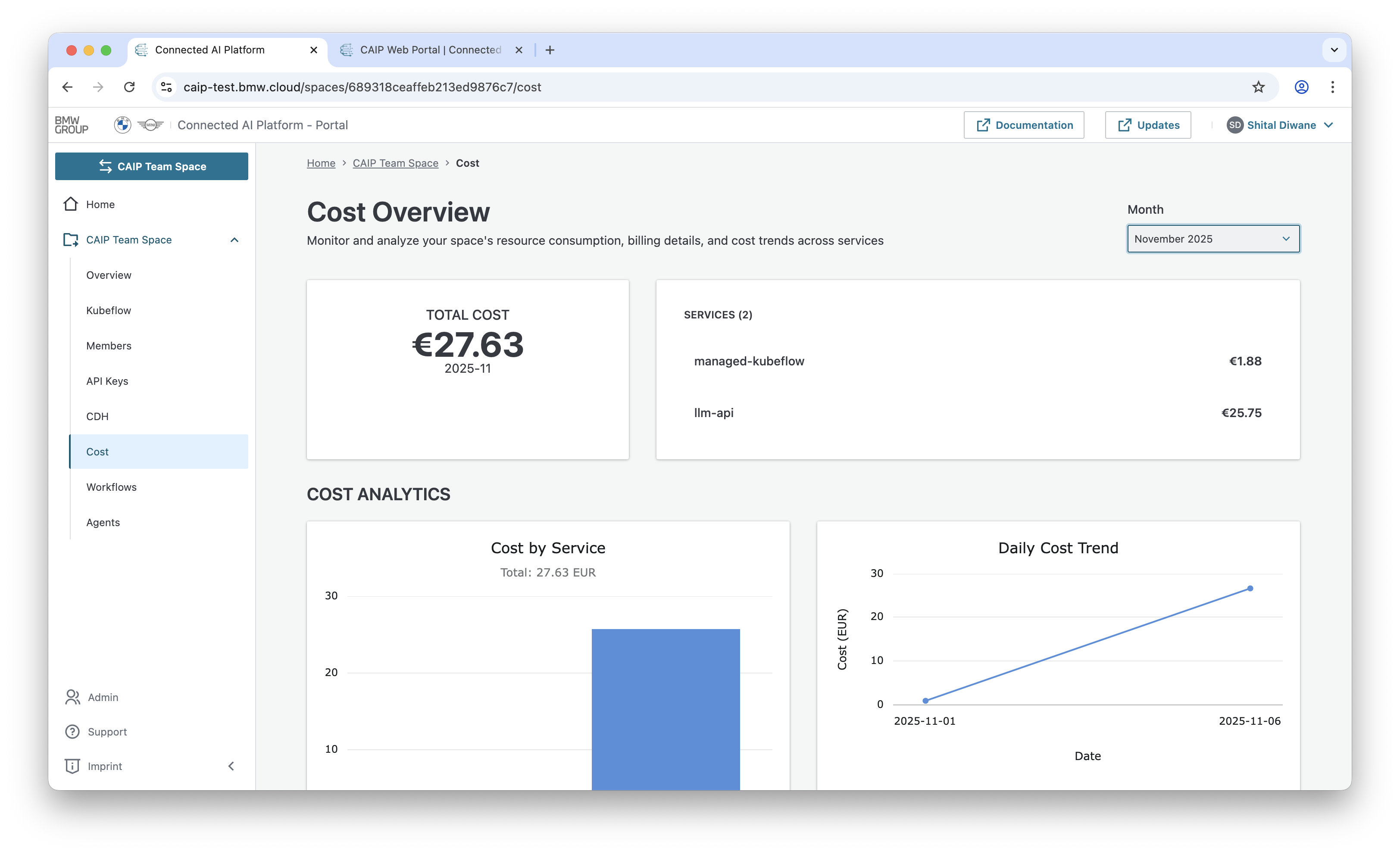
Task: Click the BMW GROUP logo
Action: tap(72, 125)
